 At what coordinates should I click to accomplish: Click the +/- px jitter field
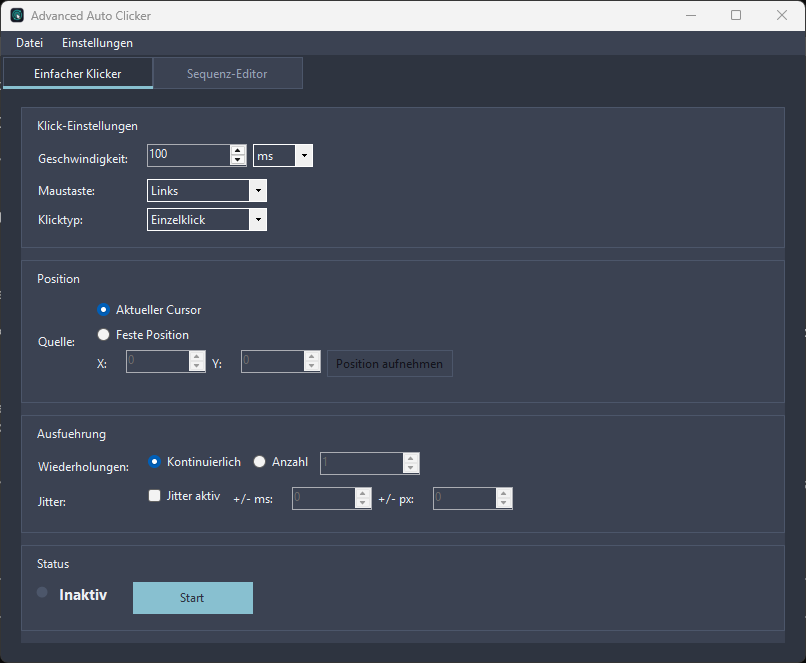(465, 499)
